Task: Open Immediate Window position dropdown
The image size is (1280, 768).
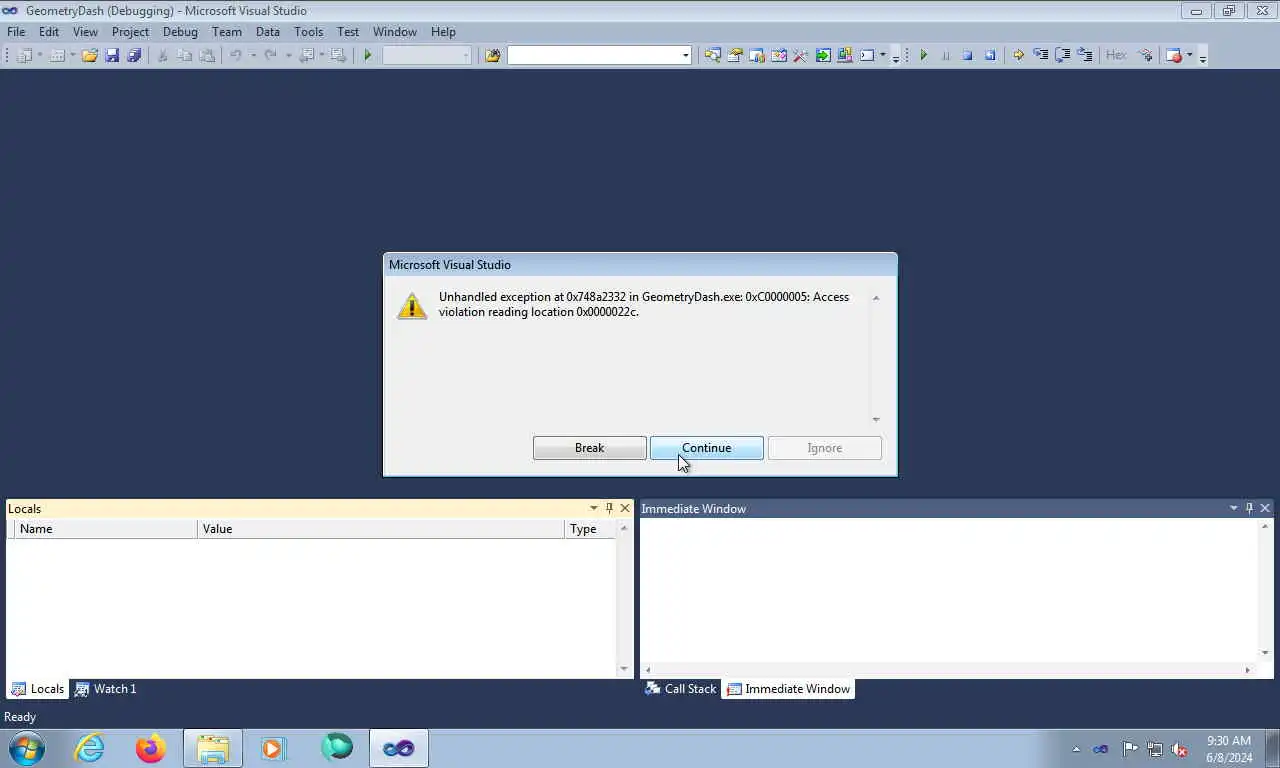Action: 1233,508
